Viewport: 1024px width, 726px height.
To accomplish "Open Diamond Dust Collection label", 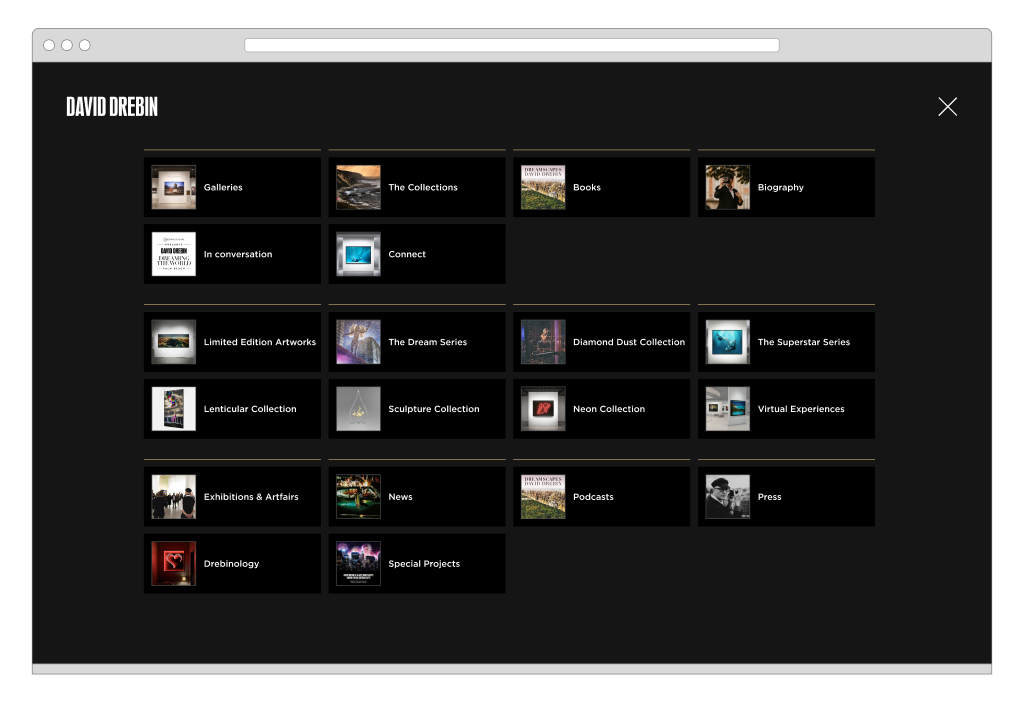I will click(x=629, y=342).
